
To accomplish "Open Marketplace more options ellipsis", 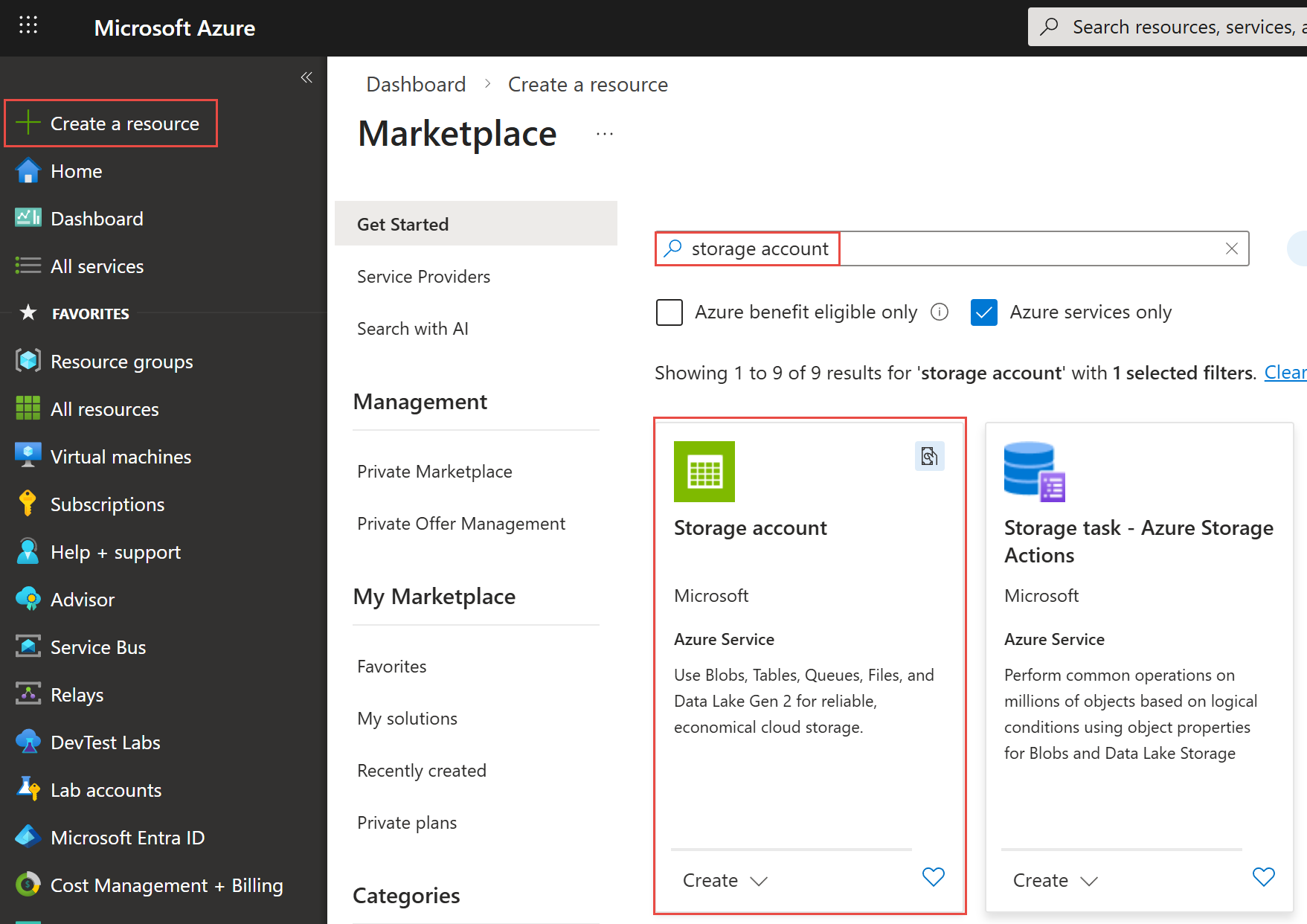I will [x=605, y=135].
